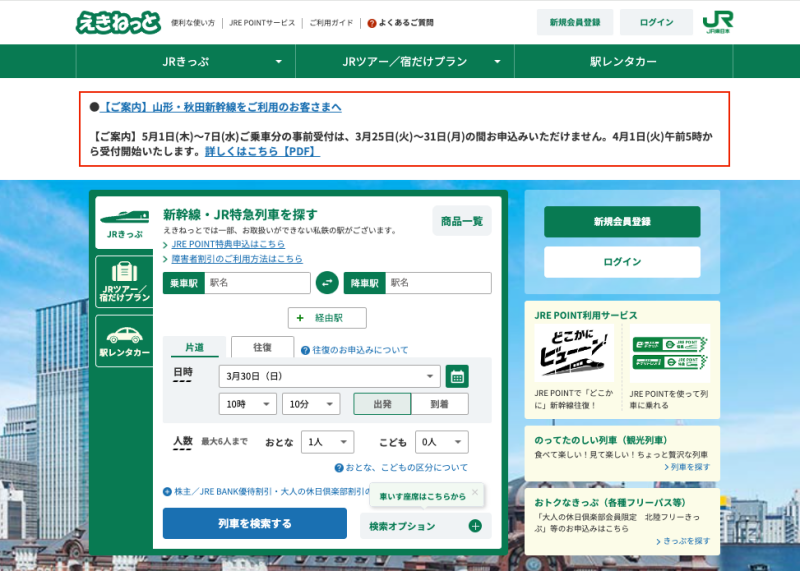This screenshot has width=800, height=571.
Task: Click the plus icon in 検索オプション
Action: tap(475, 526)
